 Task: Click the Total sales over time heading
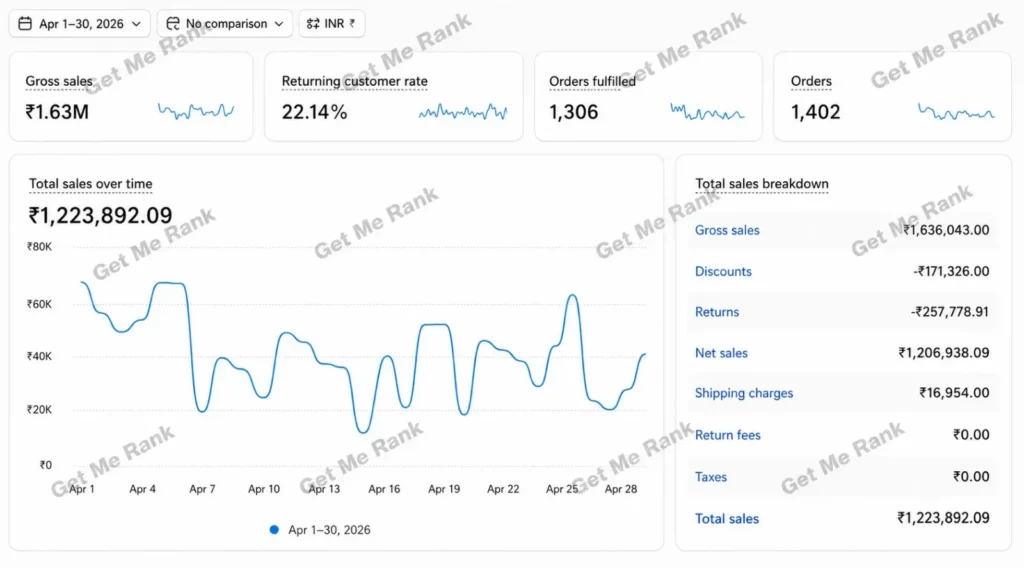point(90,184)
